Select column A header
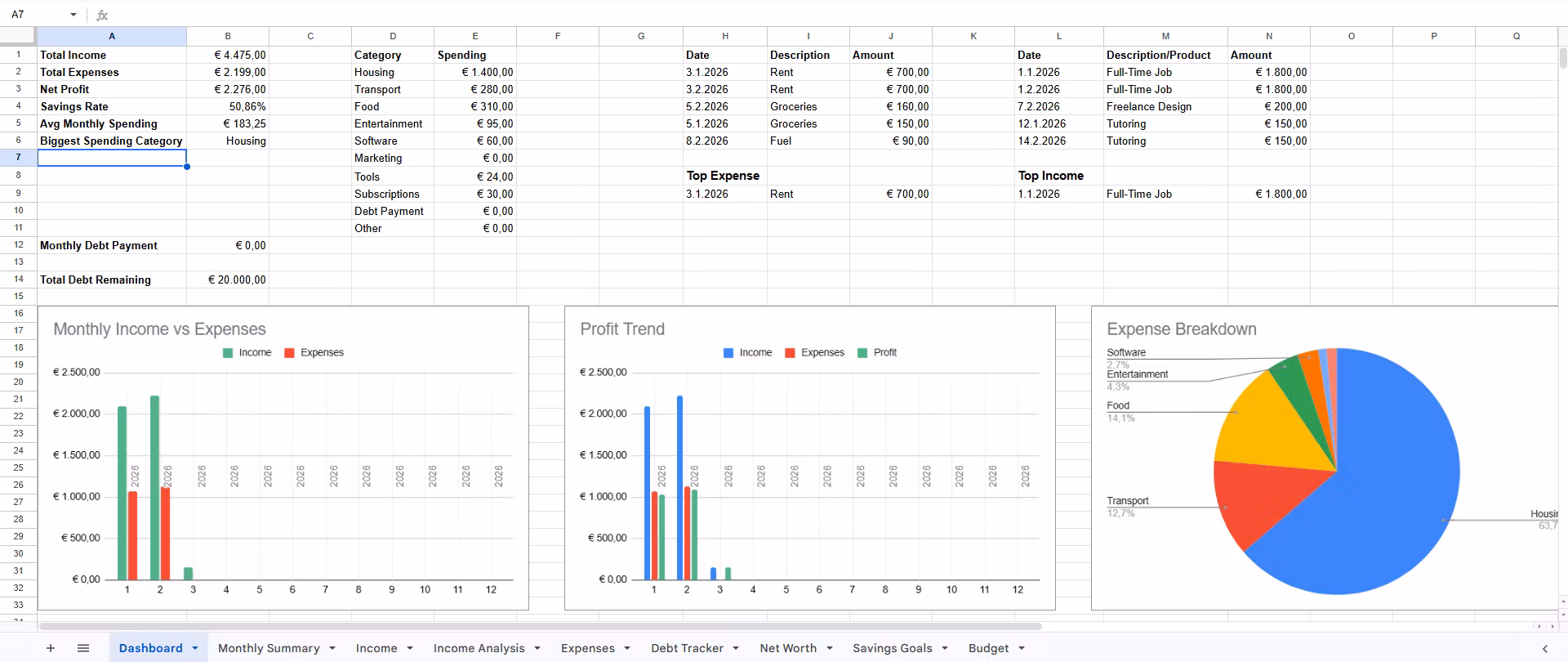The height and width of the screenshot is (662, 1568). 112,36
